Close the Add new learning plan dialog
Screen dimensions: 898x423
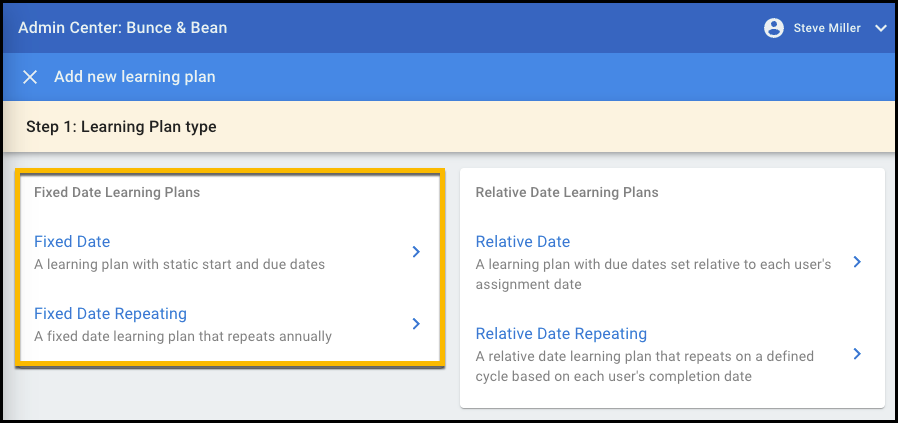coord(30,77)
